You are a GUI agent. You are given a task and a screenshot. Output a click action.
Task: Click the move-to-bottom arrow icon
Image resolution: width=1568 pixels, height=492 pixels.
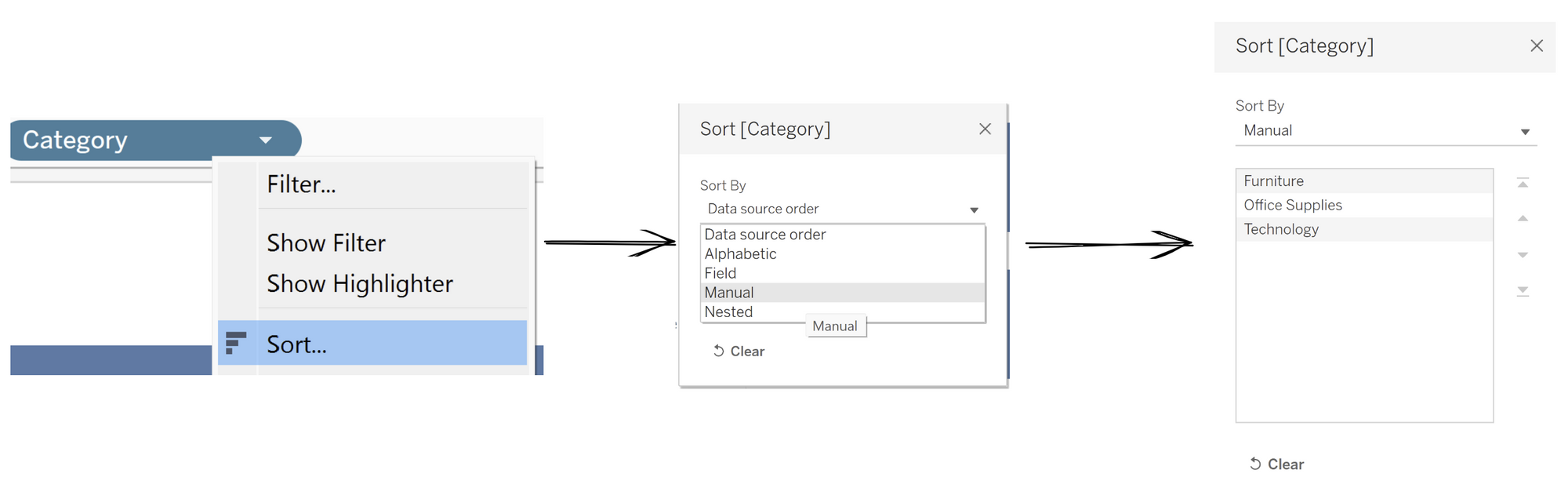(1523, 291)
